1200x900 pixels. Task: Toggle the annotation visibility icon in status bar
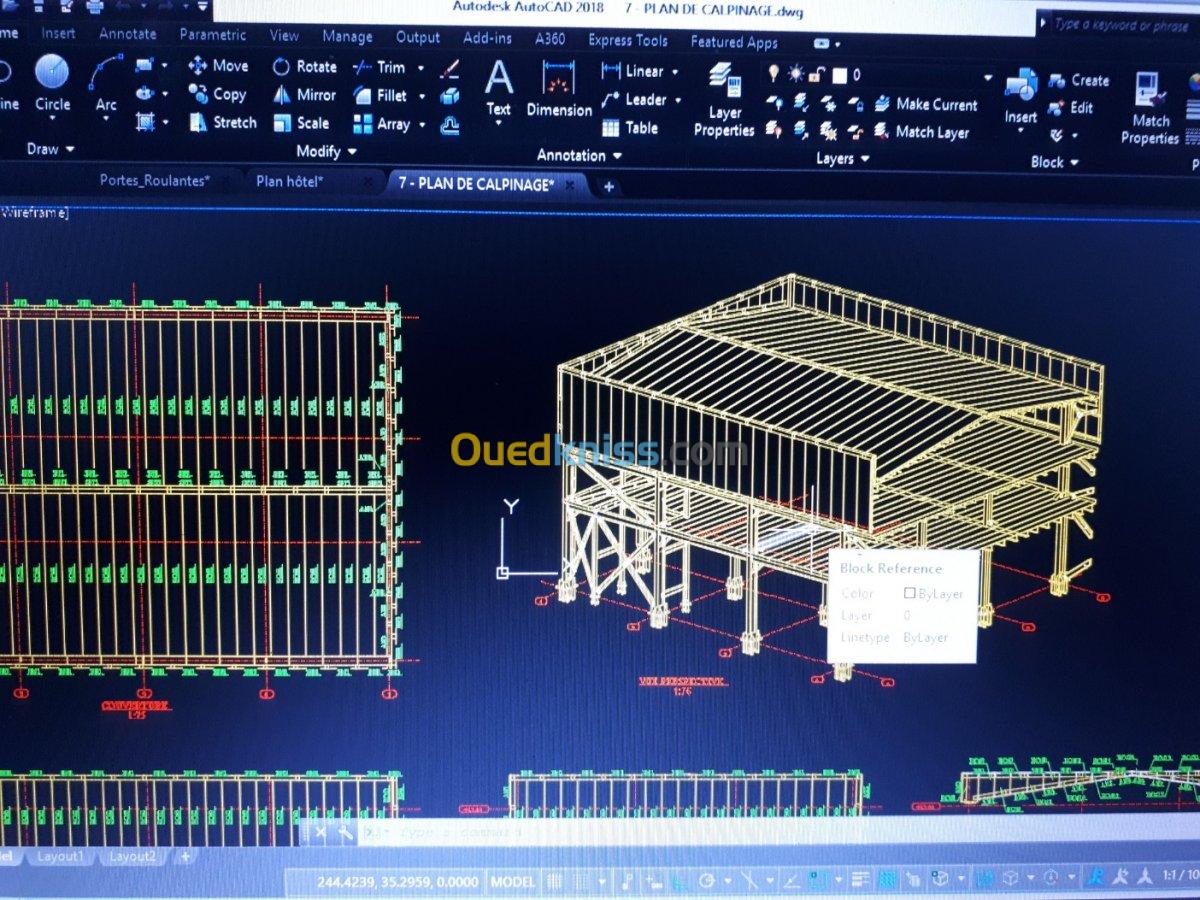1096,878
